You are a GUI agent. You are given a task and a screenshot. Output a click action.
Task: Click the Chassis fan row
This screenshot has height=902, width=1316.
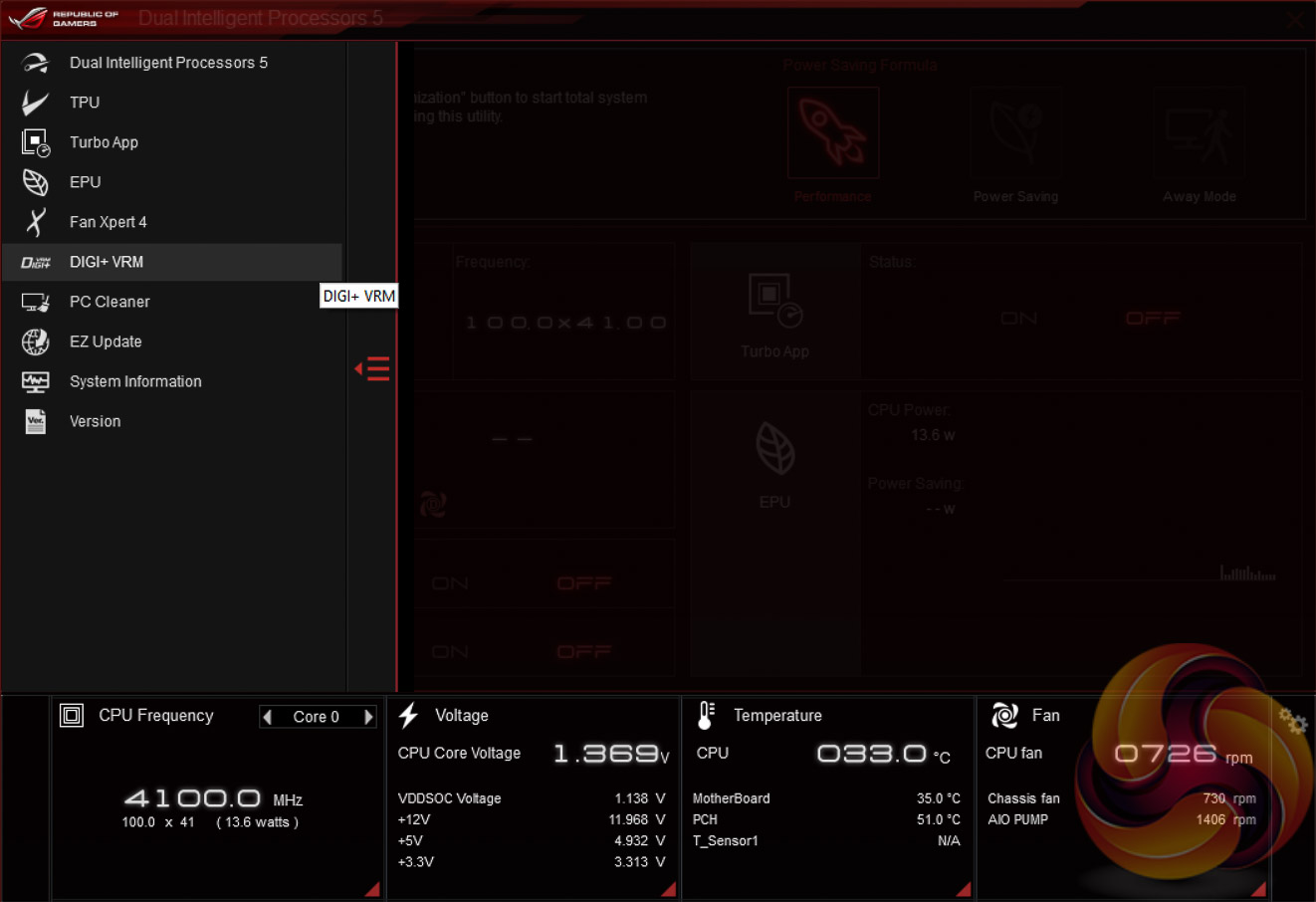click(x=1122, y=798)
